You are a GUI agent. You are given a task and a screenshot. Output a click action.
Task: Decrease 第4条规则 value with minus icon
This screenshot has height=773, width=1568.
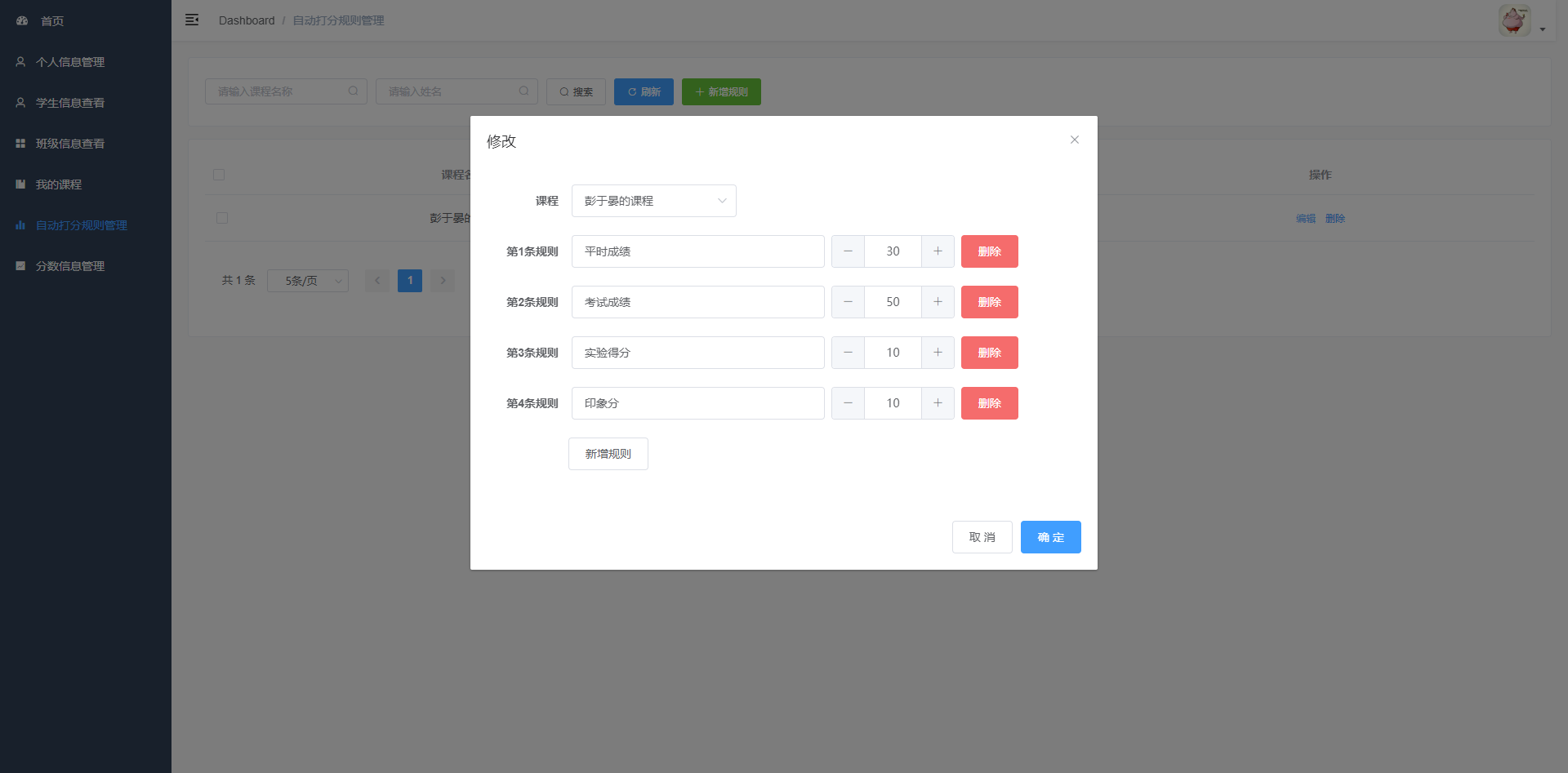pos(848,403)
